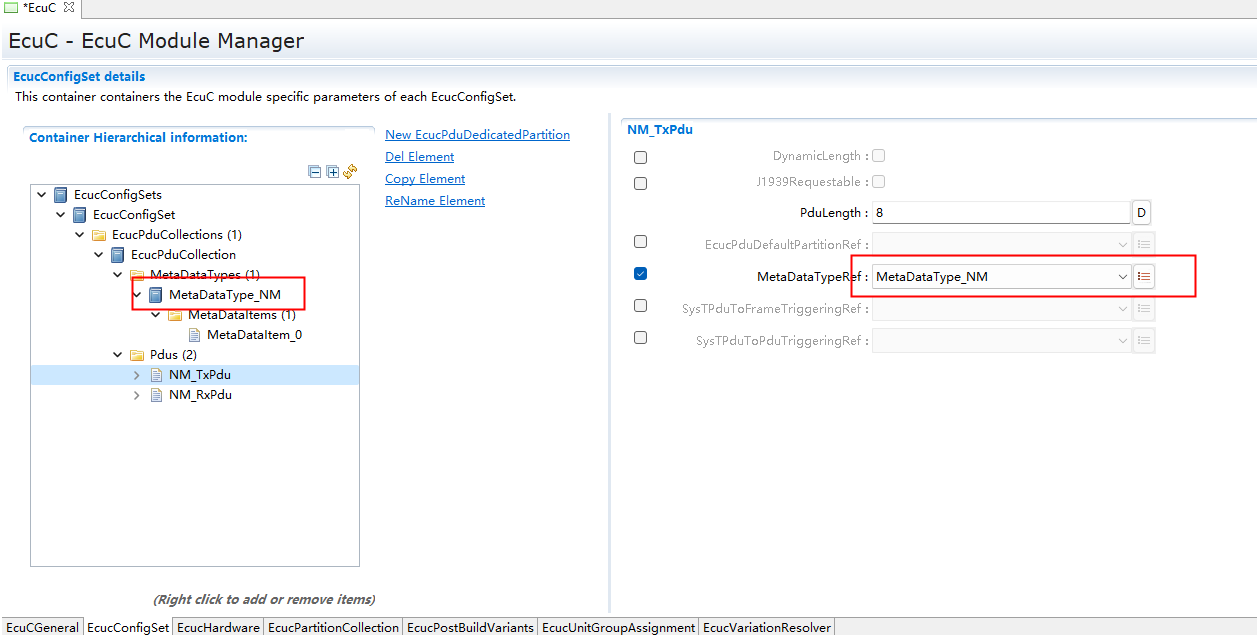1257x635 pixels.
Task: Open the EcucPartitionCollection tab
Action: [333, 627]
